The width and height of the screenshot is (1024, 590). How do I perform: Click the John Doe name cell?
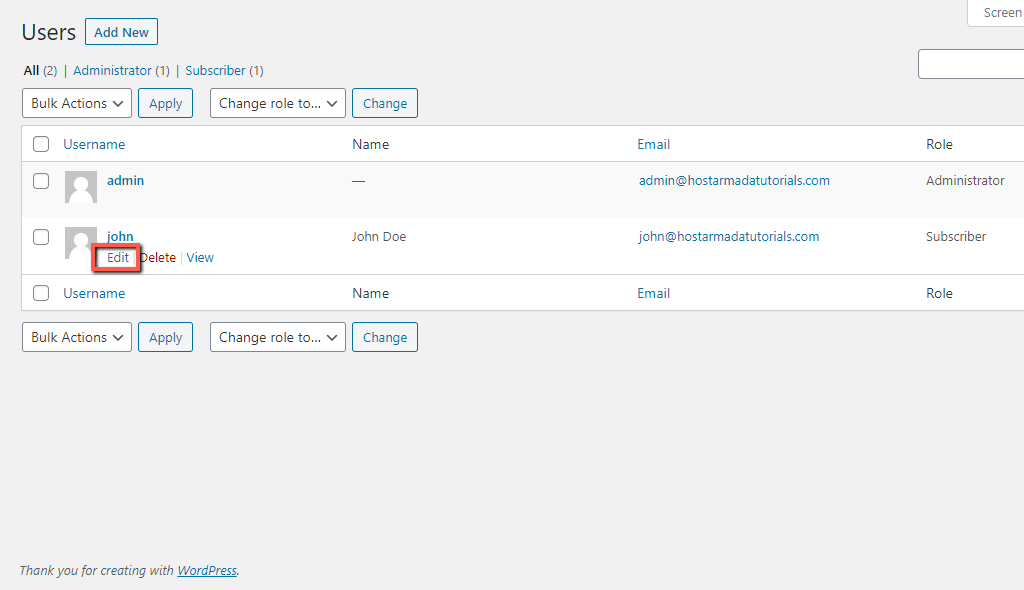(x=379, y=237)
